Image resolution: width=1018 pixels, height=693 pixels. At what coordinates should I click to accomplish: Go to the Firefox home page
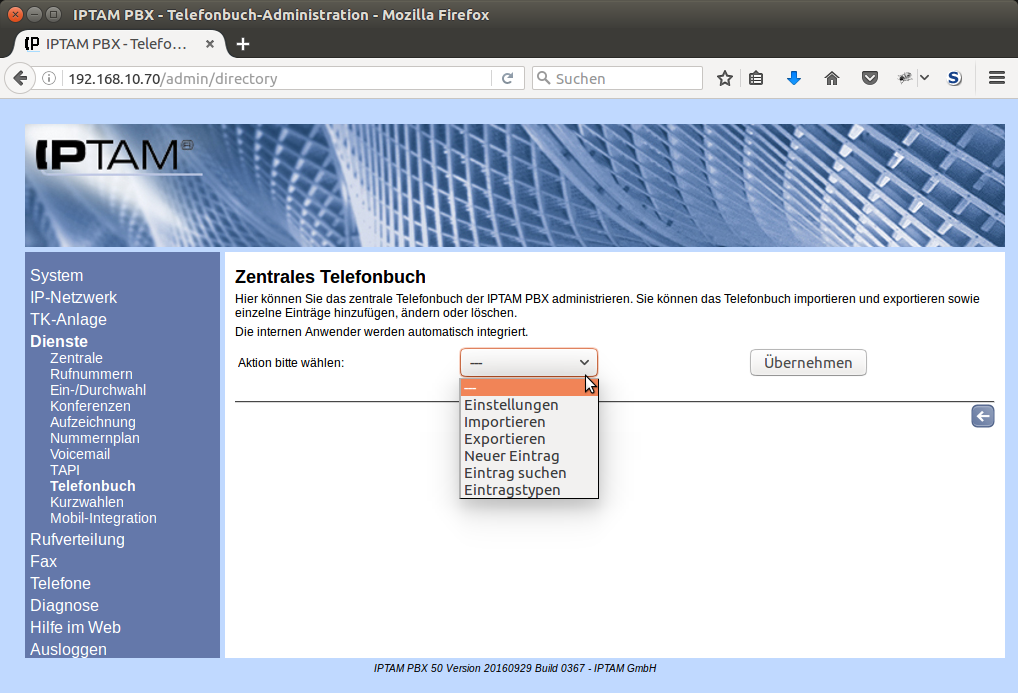tap(832, 78)
